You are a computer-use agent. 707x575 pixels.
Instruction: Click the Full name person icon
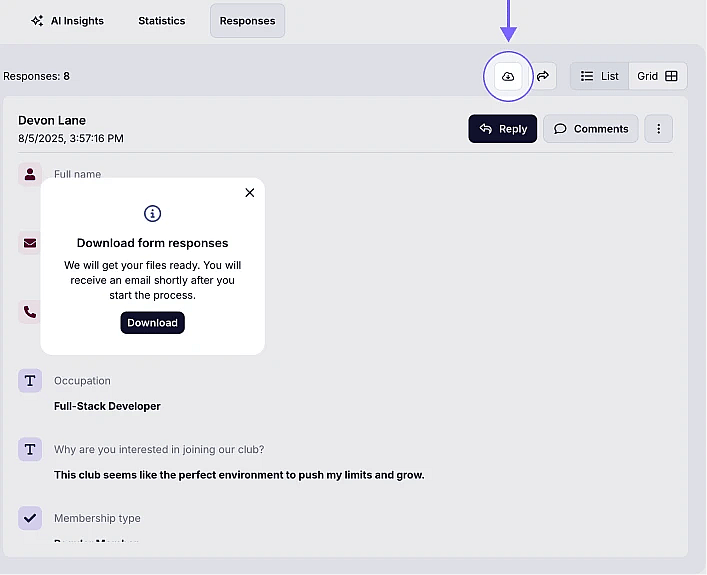tap(30, 174)
